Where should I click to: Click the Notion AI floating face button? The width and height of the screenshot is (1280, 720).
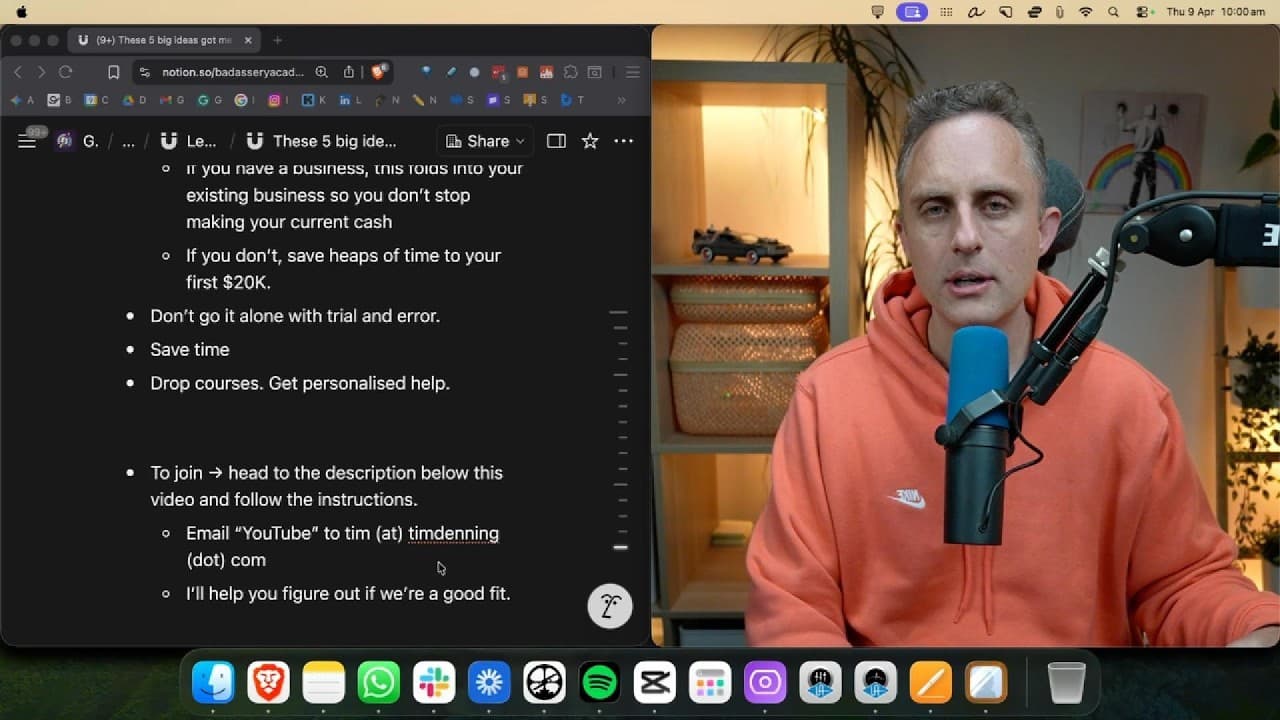tap(610, 606)
